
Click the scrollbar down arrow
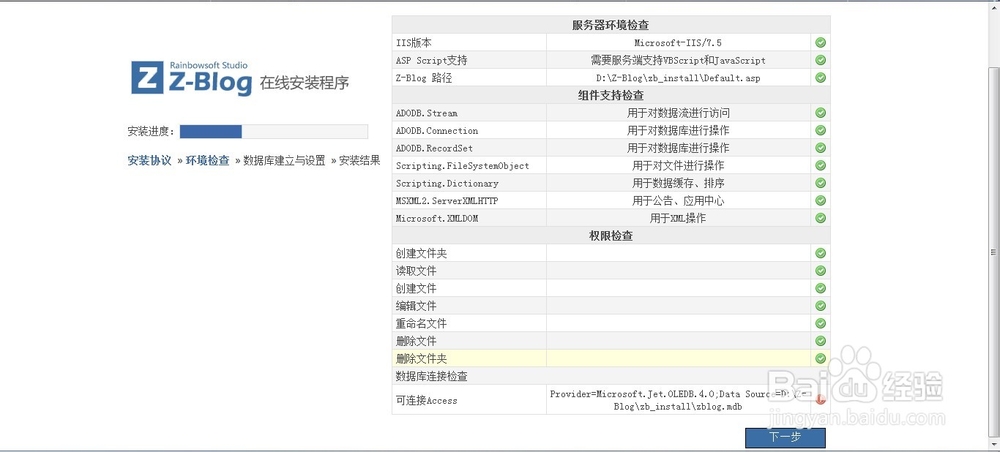click(992, 444)
